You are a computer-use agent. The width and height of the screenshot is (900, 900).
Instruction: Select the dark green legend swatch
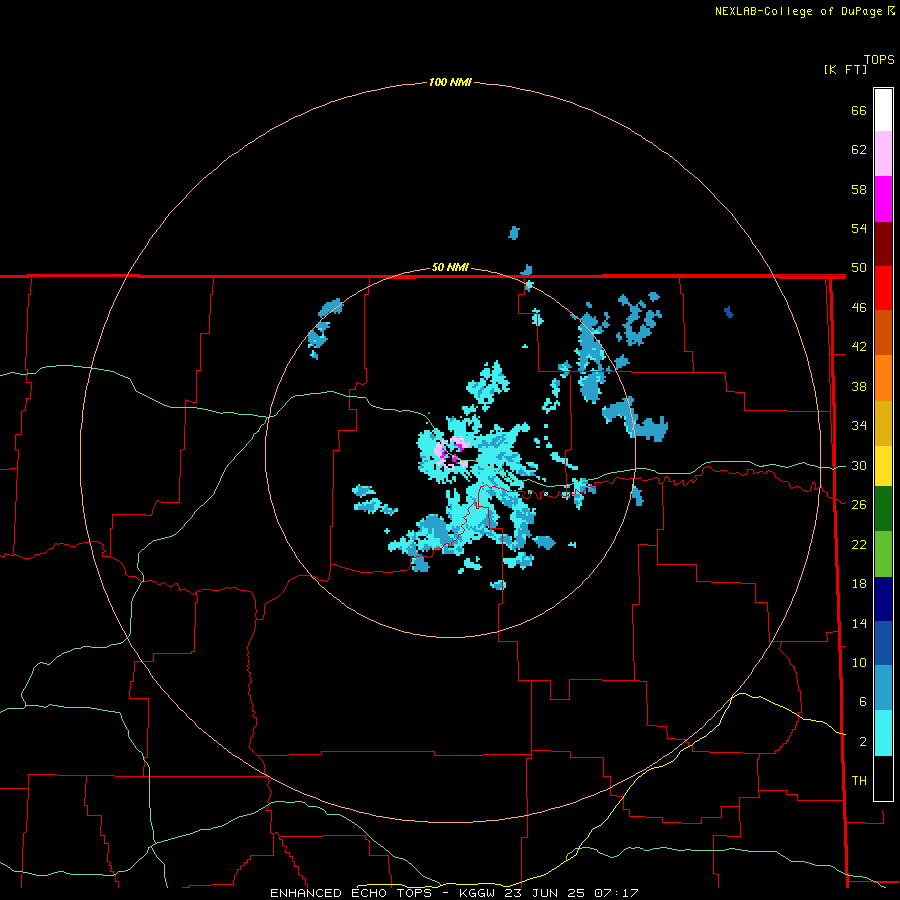pos(883,509)
